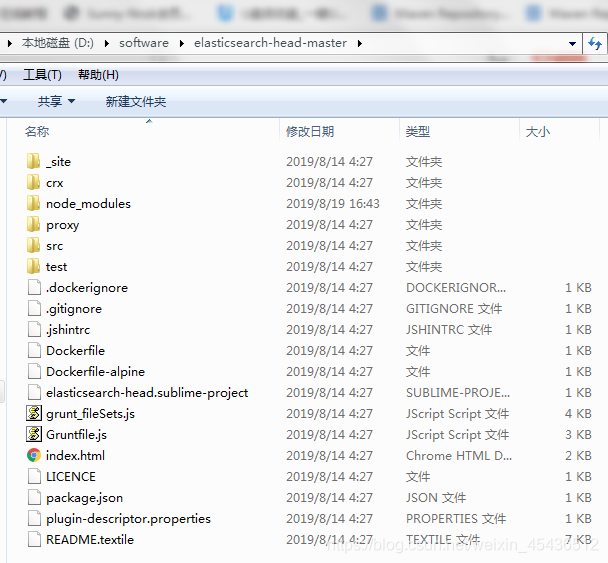Select the _site folder name
608x563 pixels.
59,162
